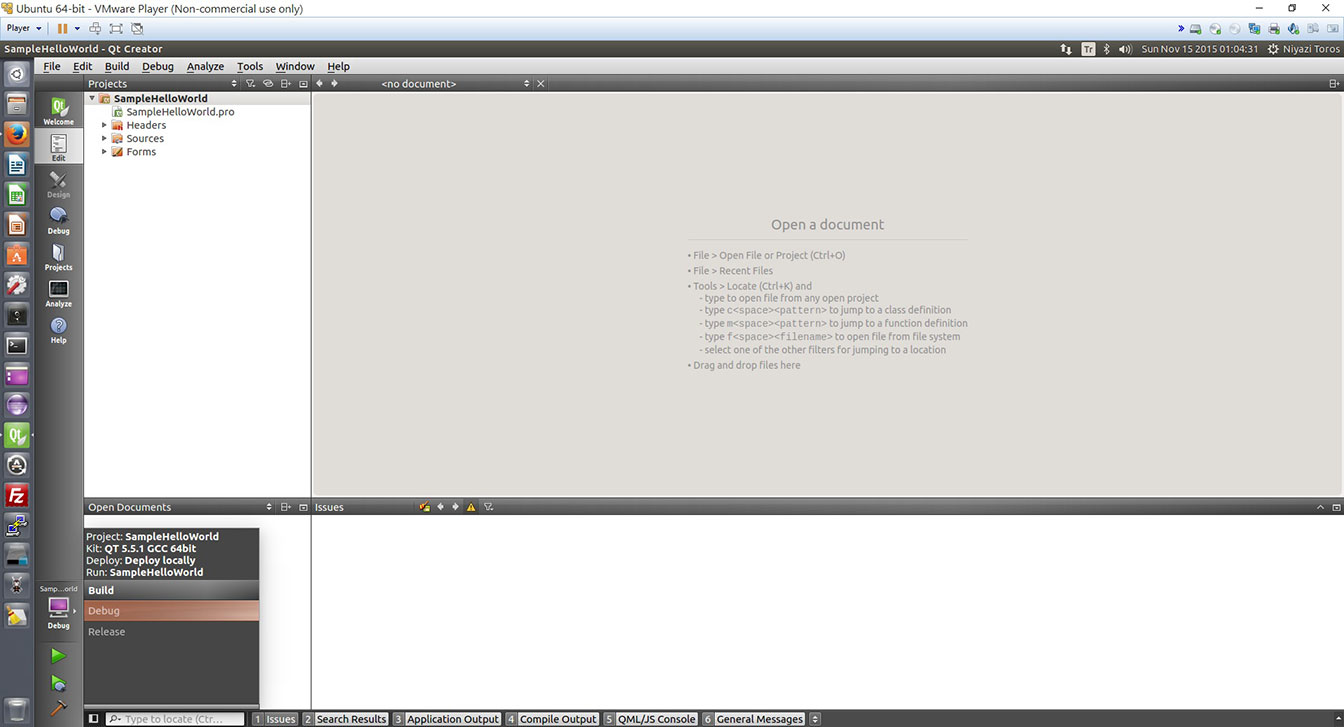Go to next issue

click(455, 507)
